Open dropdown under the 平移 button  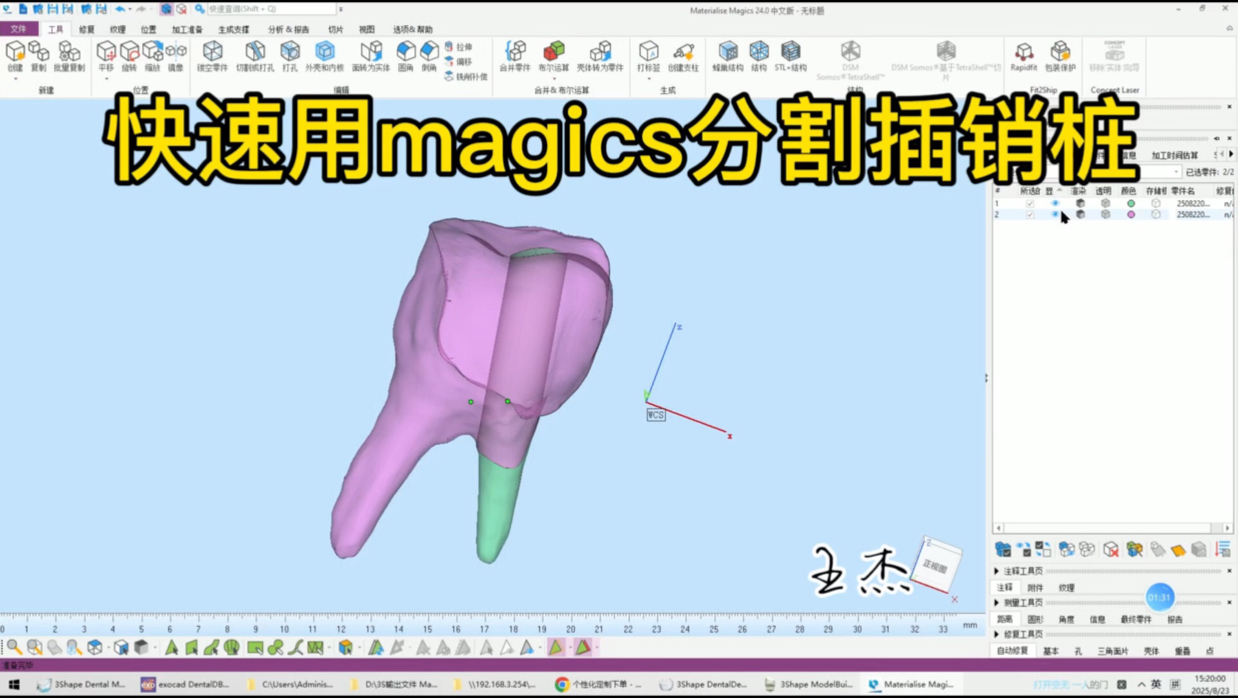pyautogui.click(x=106, y=78)
